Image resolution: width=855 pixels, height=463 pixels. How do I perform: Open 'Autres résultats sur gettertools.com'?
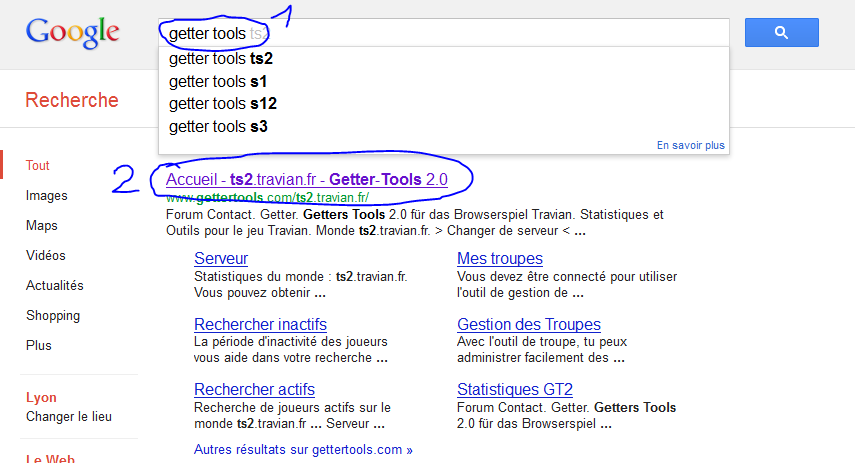pyautogui.click(x=303, y=449)
